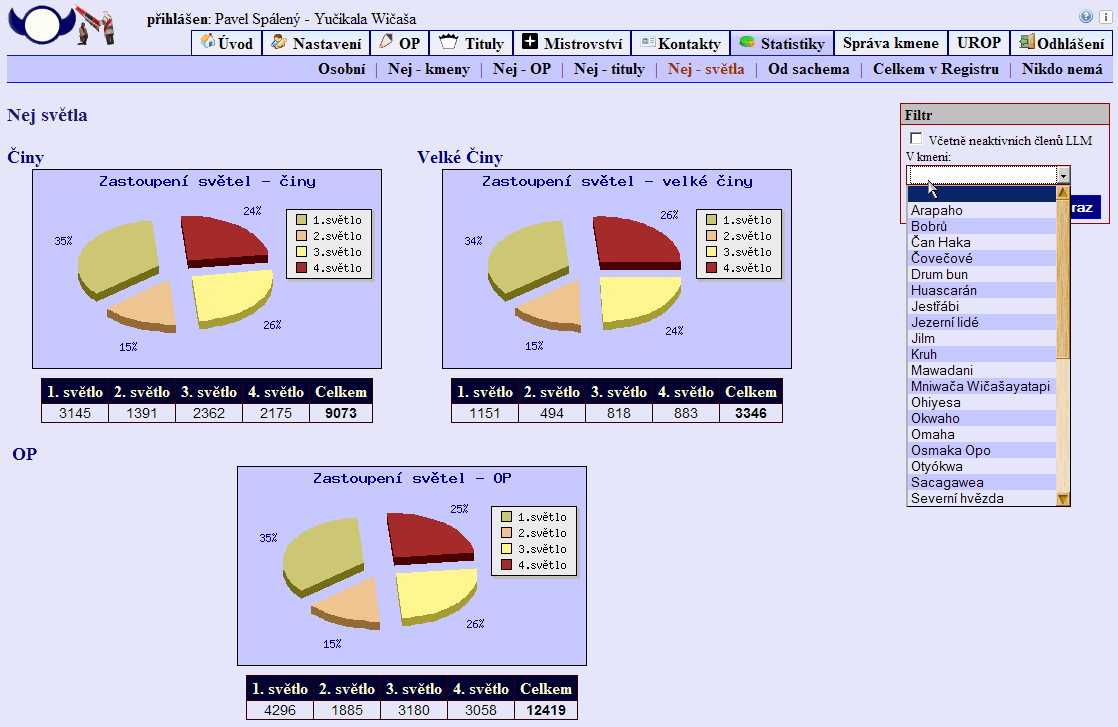Collapse the 'V kmeni' dropdown arrow
The image size is (1118, 727).
(x=1063, y=175)
